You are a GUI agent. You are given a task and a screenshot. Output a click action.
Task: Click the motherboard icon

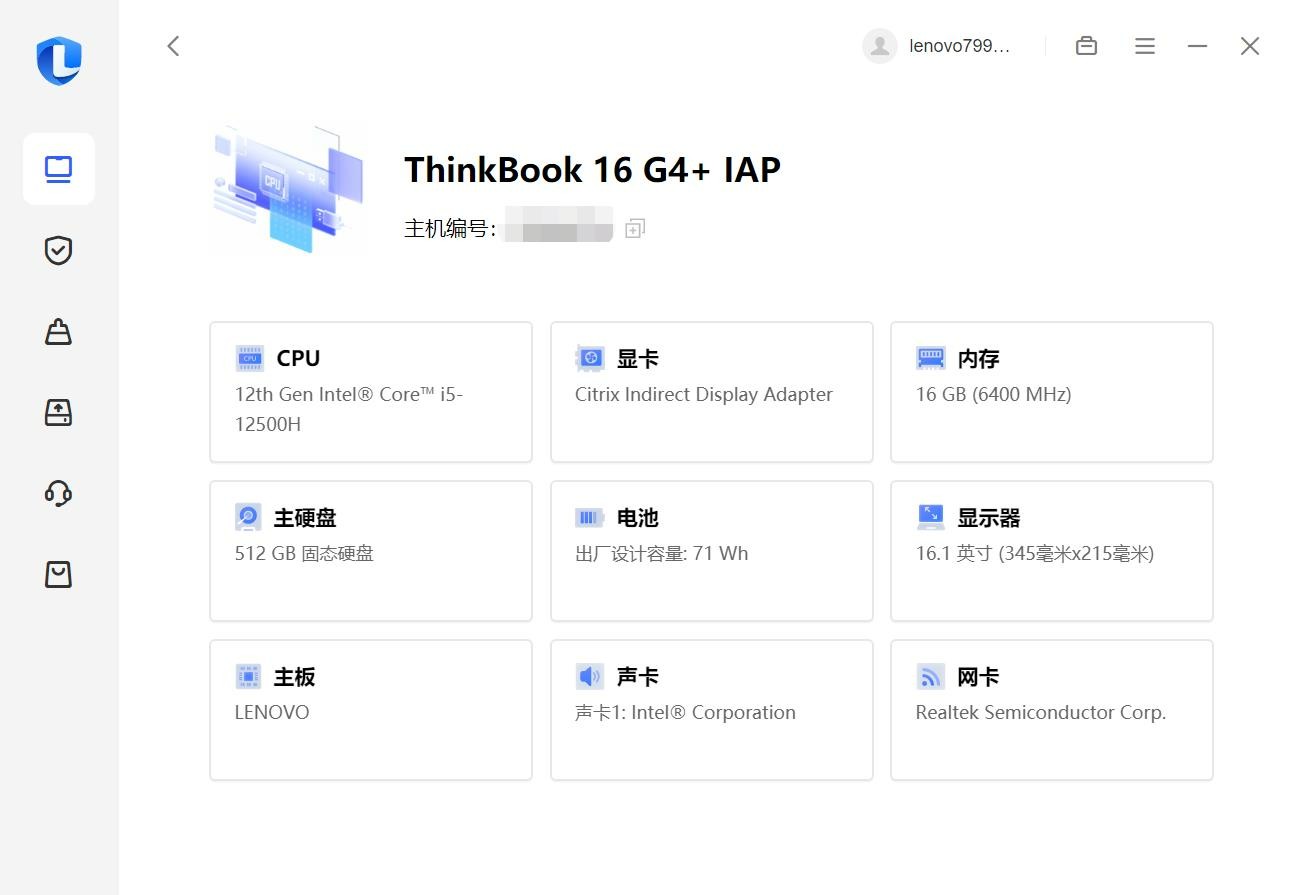[248, 677]
